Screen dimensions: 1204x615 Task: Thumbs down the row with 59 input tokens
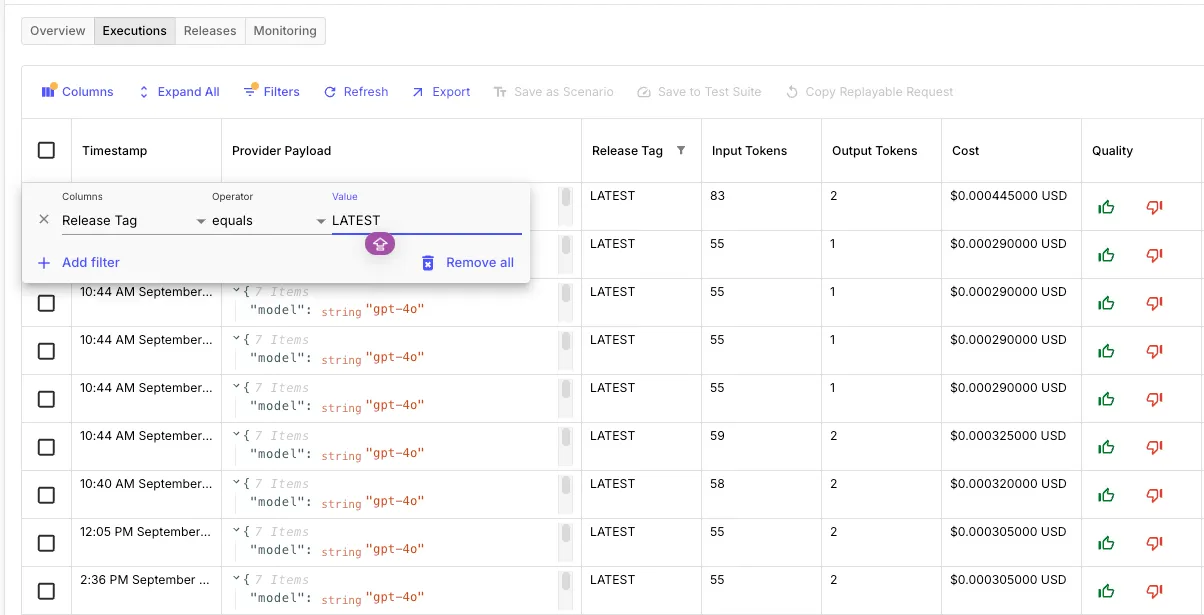(1154, 447)
